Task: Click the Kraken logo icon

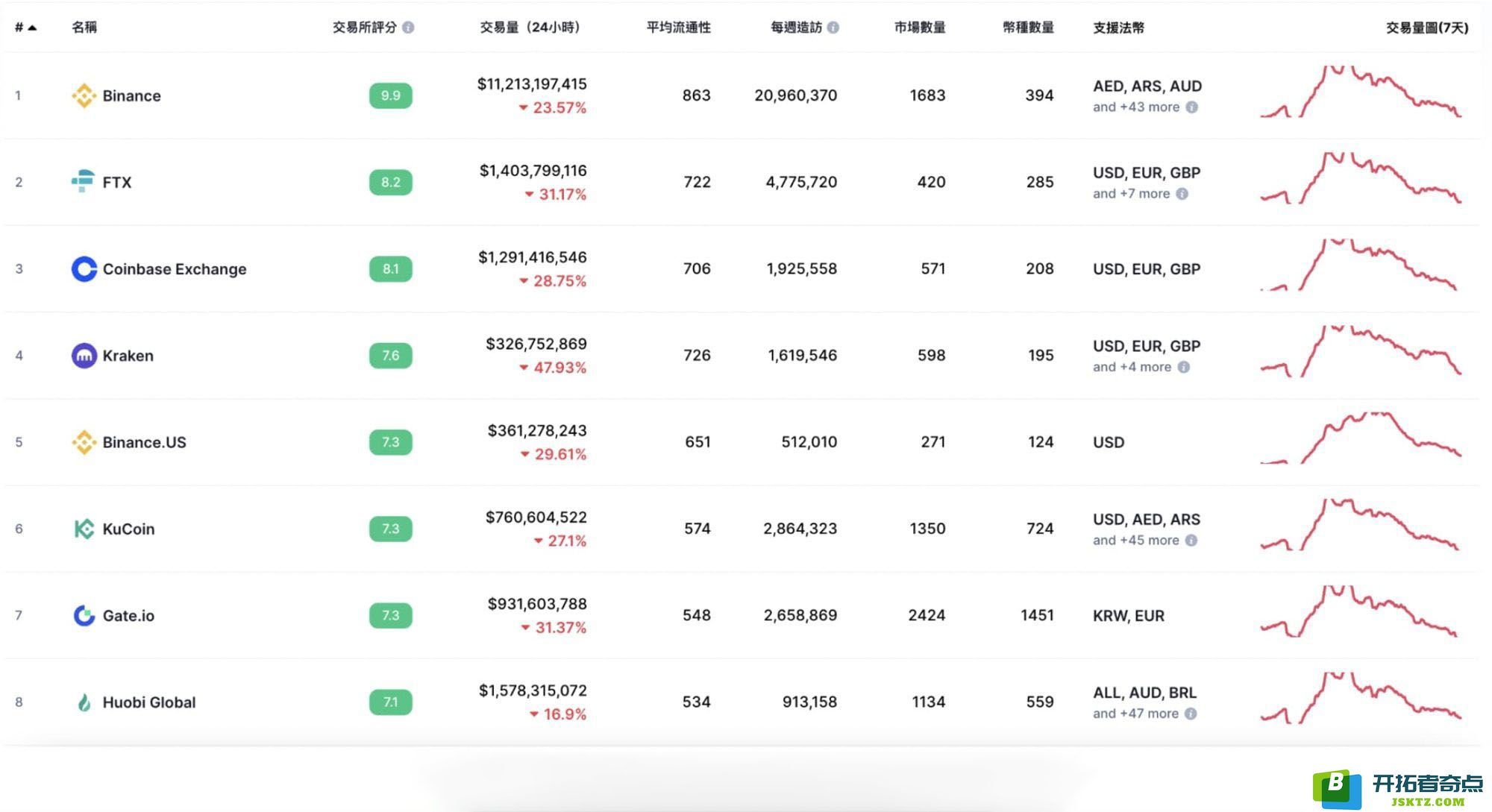Action: 84,356
